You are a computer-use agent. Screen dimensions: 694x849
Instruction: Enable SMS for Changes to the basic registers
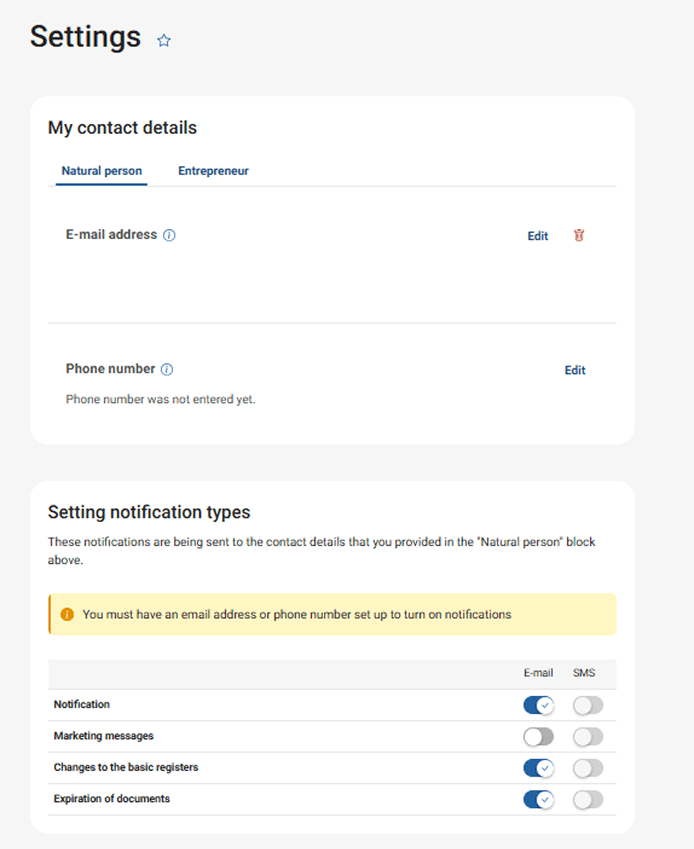pyautogui.click(x=587, y=768)
